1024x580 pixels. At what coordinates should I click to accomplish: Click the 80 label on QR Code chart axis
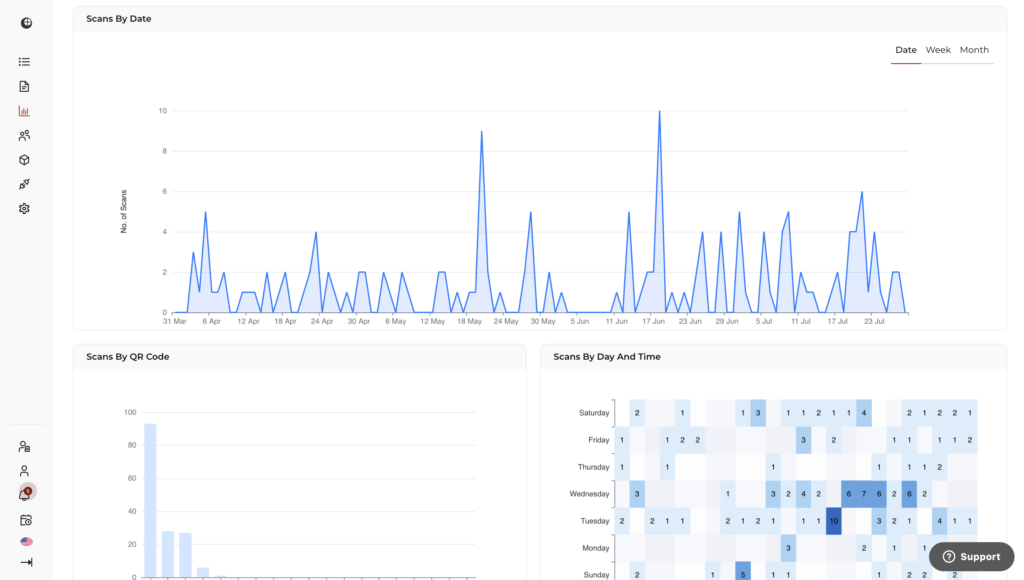tap(133, 445)
